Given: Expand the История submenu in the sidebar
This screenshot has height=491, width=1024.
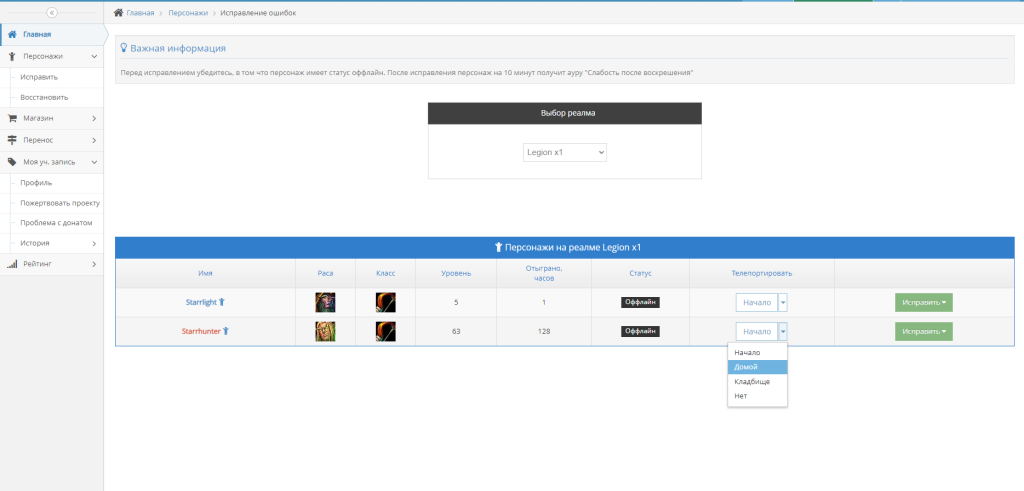Looking at the screenshot, I should point(93,243).
